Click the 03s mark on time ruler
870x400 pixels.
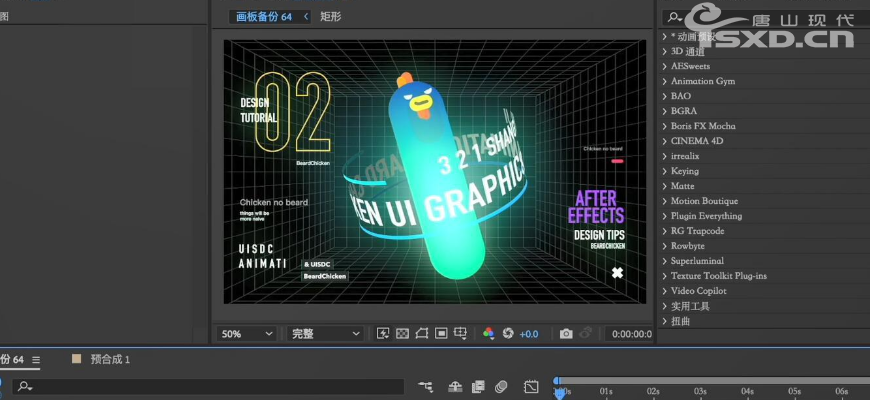click(700, 392)
